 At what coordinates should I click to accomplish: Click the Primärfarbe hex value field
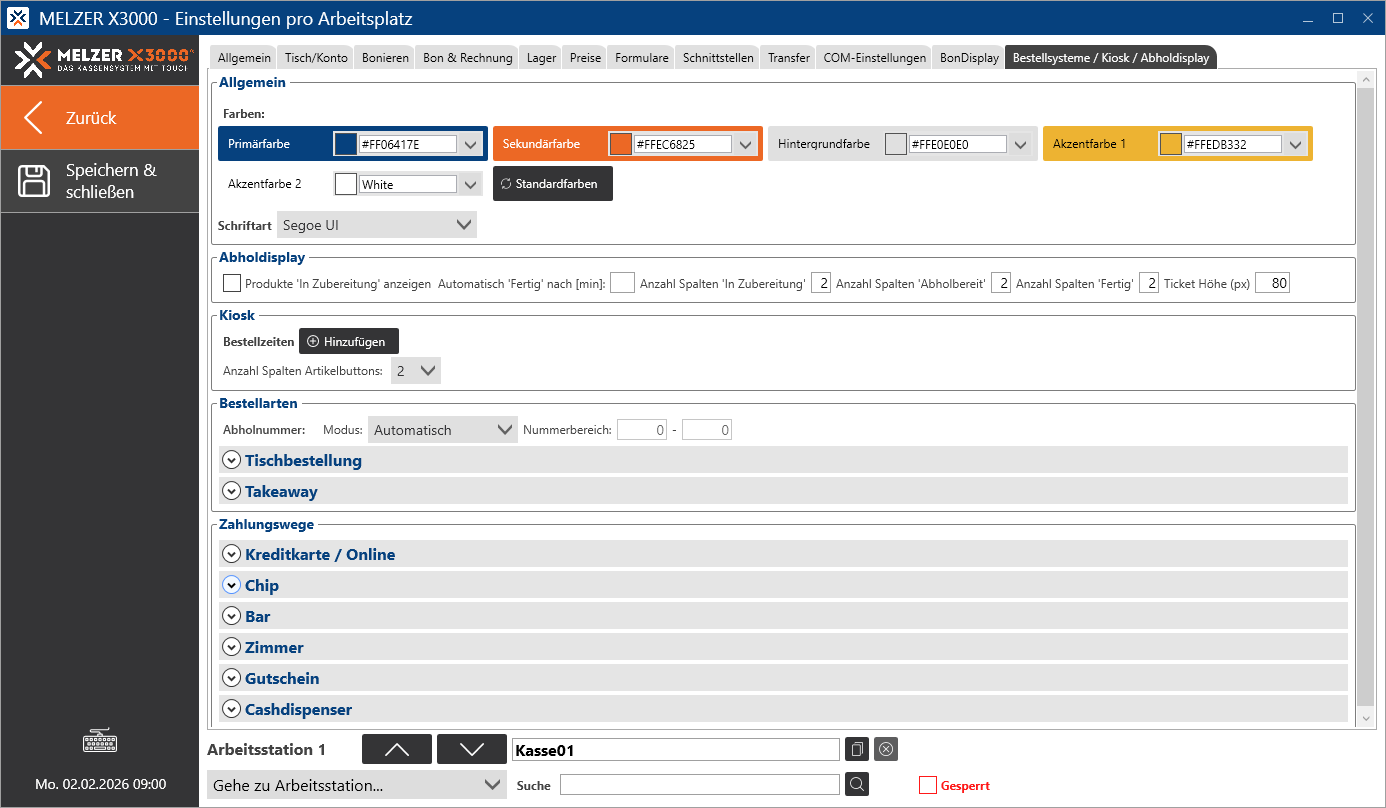408,144
